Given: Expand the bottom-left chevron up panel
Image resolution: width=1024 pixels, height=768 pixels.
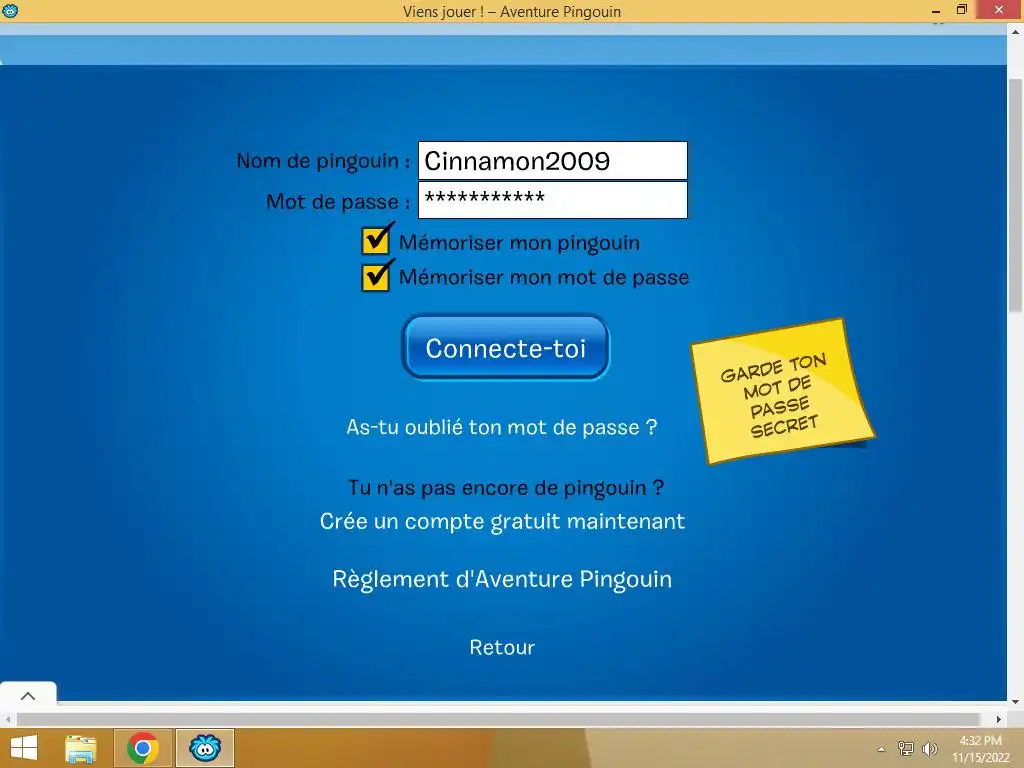Looking at the screenshot, I should tap(28, 696).
